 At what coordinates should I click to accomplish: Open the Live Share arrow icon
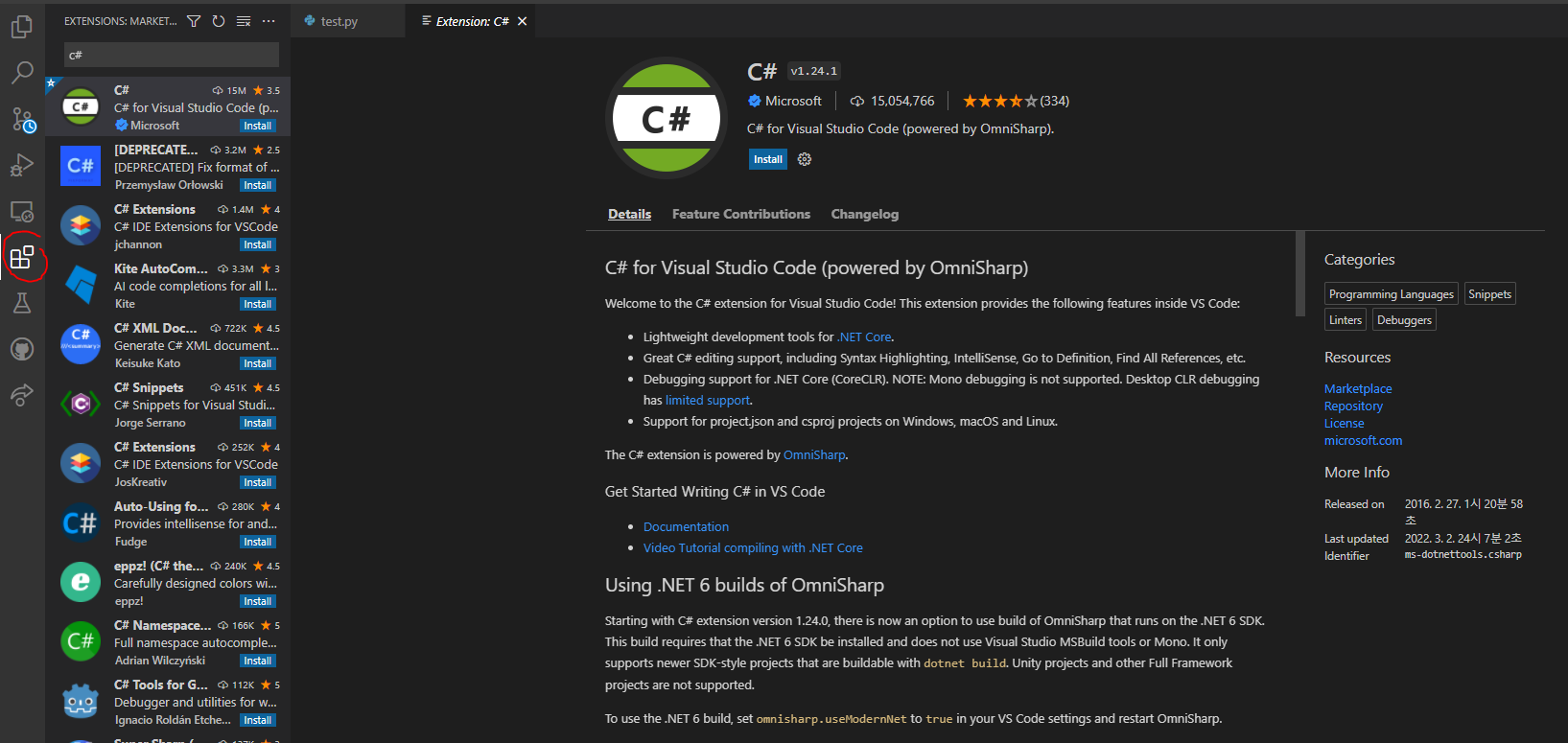(22, 394)
